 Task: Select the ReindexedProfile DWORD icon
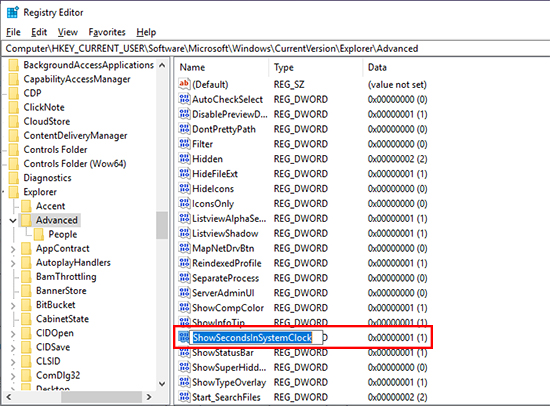pyautogui.click(x=184, y=263)
